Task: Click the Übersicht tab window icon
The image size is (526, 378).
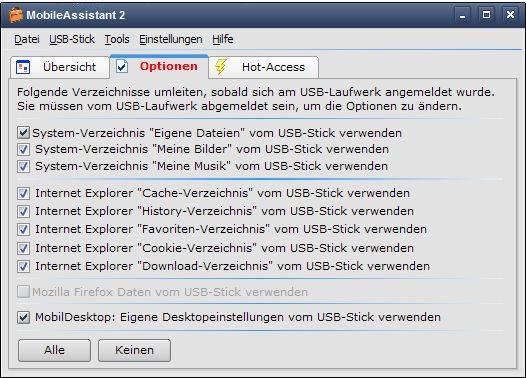Action: tap(23, 67)
